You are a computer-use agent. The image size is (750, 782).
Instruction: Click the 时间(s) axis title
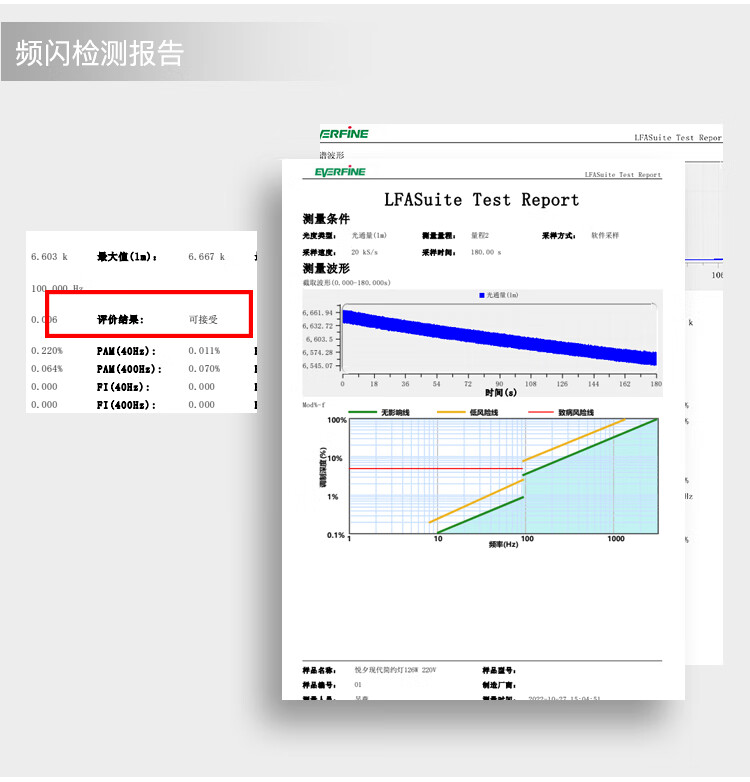[501, 393]
